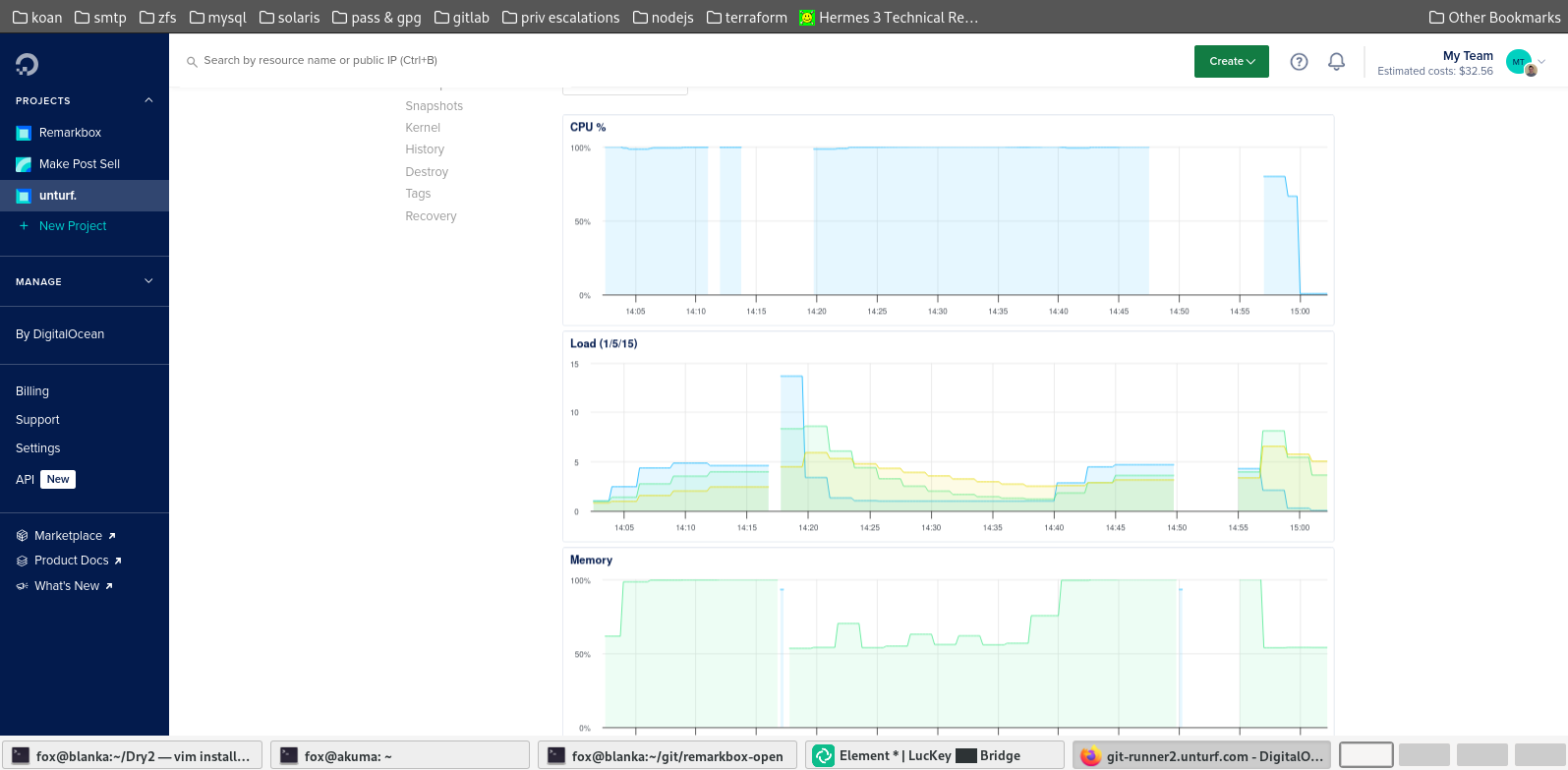Screen dimensions: 1568x770
Task: Click the New Project link
Action: 73,226
